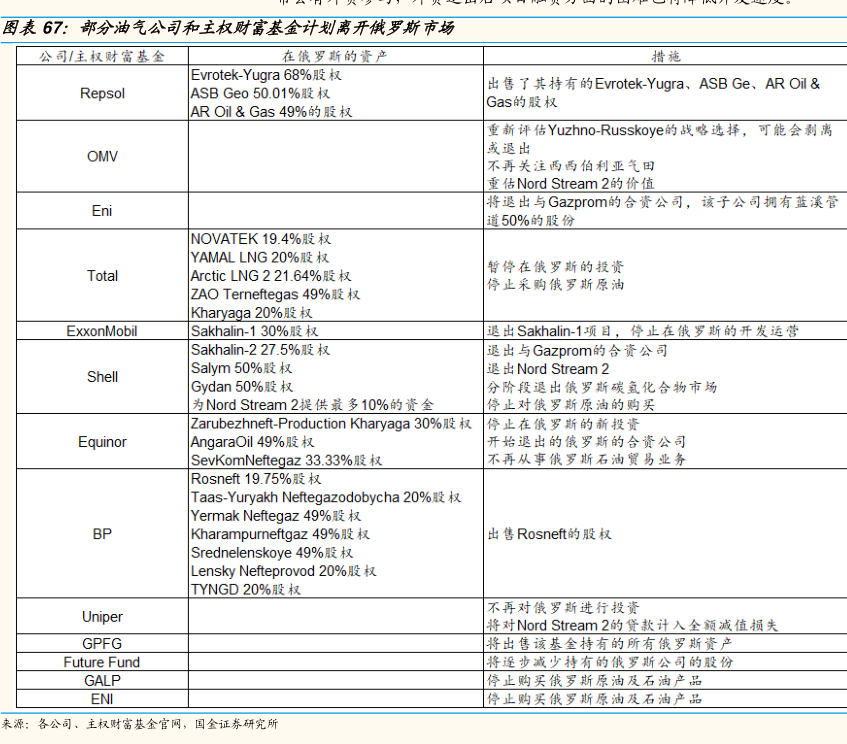This screenshot has height=744, width=847.
Task: Select the line 开始退出的俄罗斯的合资公司
Action: [x=587, y=441]
